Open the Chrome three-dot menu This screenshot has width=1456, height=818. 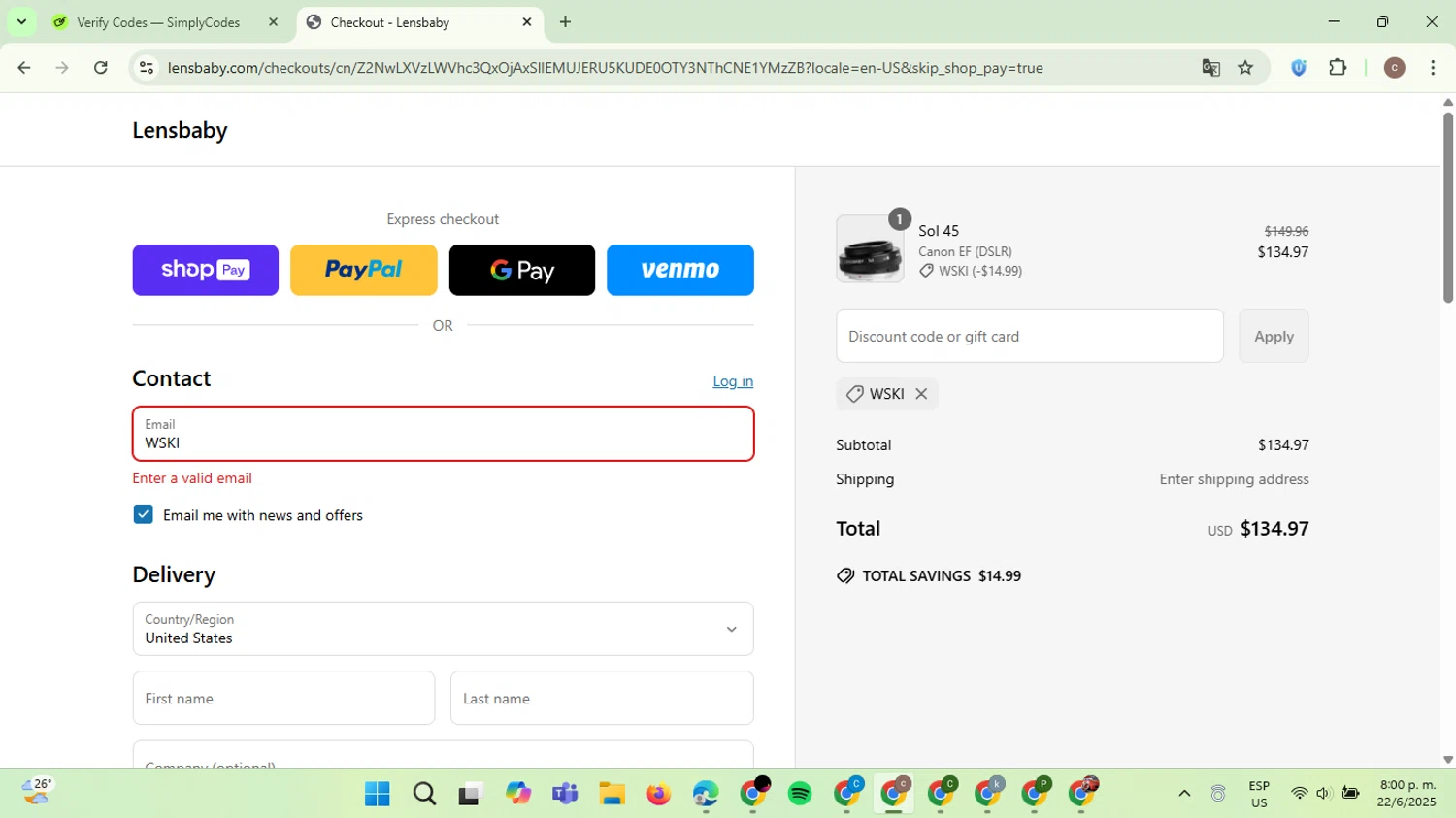[x=1433, y=68]
